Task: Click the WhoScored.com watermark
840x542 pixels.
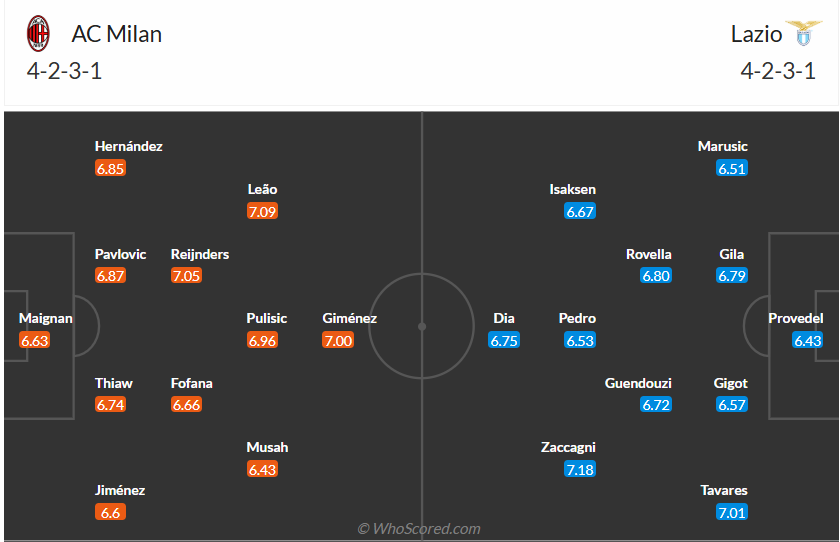Action: click(x=419, y=529)
